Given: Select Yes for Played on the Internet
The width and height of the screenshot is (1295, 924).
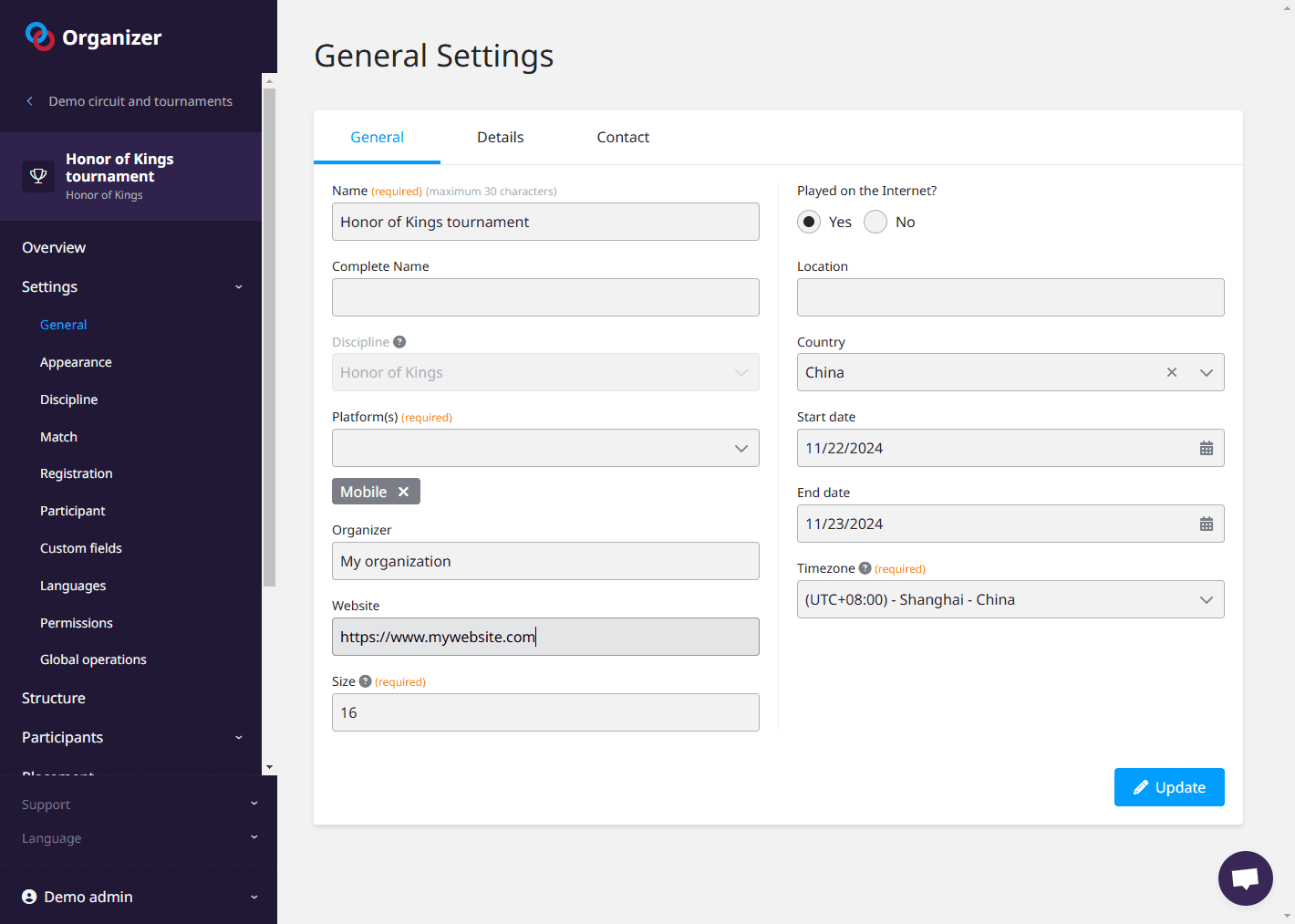Looking at the screenshot, I should point(809,222).
